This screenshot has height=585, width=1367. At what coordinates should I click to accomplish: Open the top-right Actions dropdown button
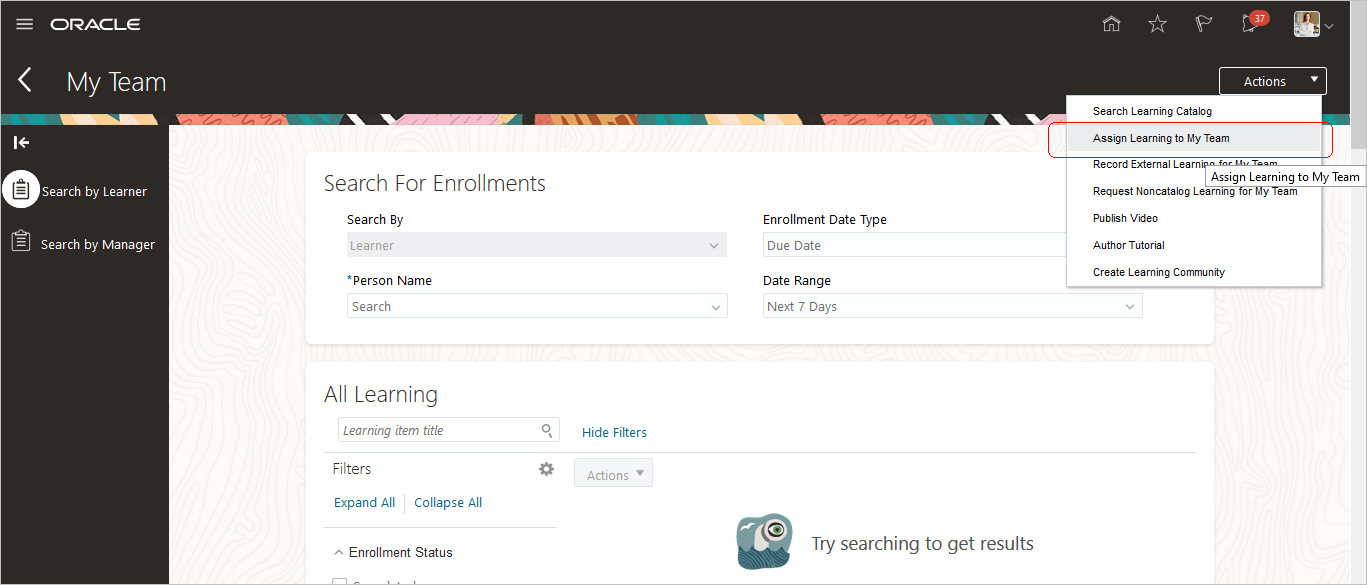[1272, 82]
